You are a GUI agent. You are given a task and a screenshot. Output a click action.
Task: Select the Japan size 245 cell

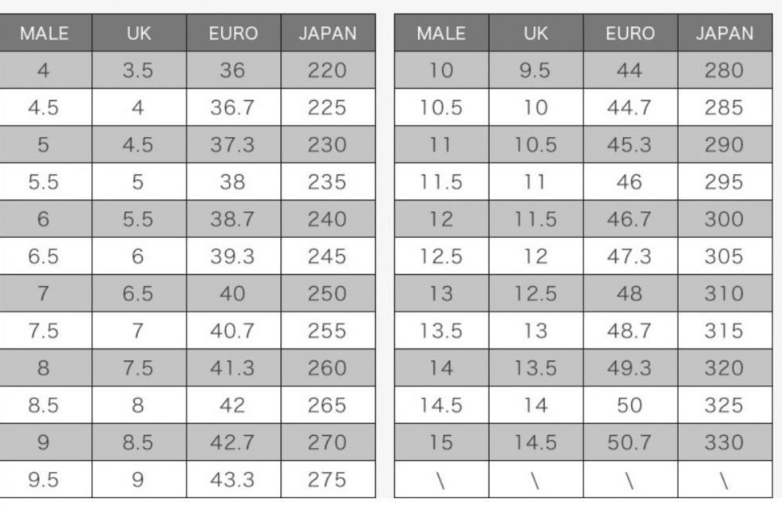point(328,257)
